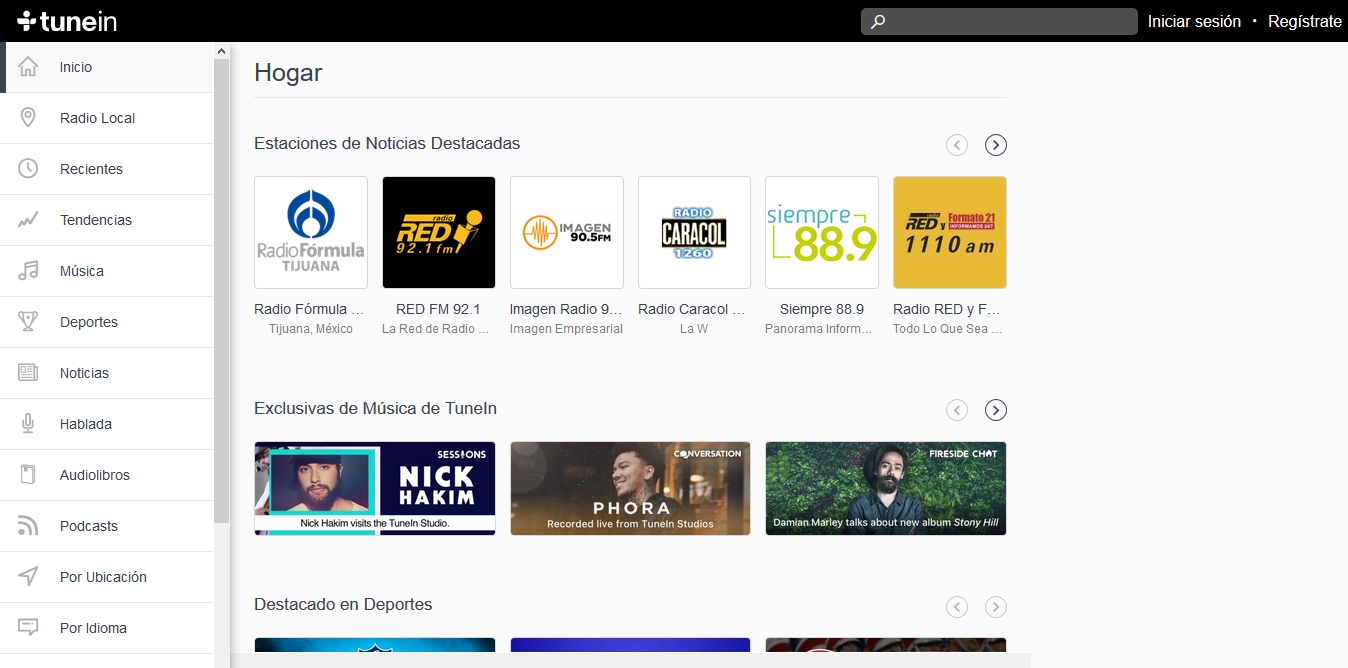Image resolution: width=1348 pixels, height=668 pixels.
Task: Click the Panorama Inform… subtitle
Action: click(819, 329)
